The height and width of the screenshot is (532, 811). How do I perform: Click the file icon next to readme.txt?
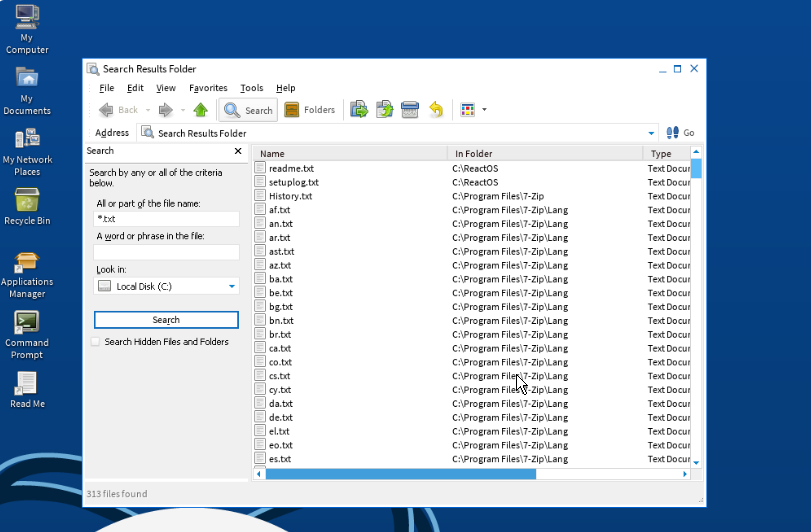pyautogui.click(x=260, y=168)
